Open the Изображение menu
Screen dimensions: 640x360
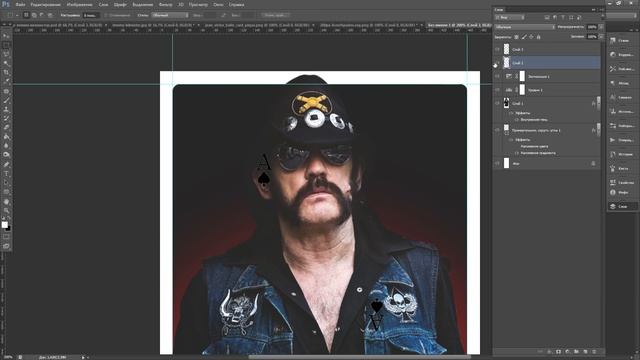pos(79,4)
